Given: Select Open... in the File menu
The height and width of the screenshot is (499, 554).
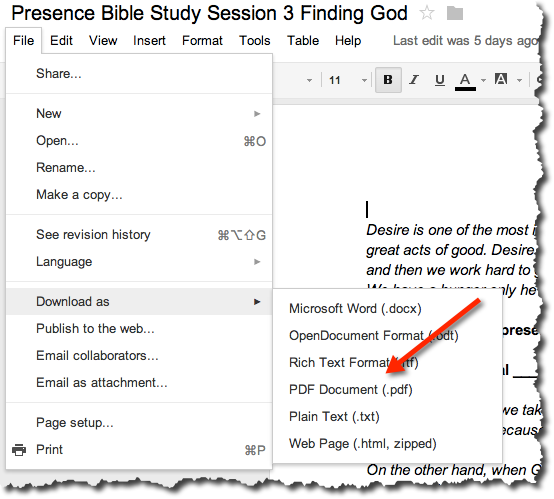Looking at the screenshot, I should [x=139, y=141].
